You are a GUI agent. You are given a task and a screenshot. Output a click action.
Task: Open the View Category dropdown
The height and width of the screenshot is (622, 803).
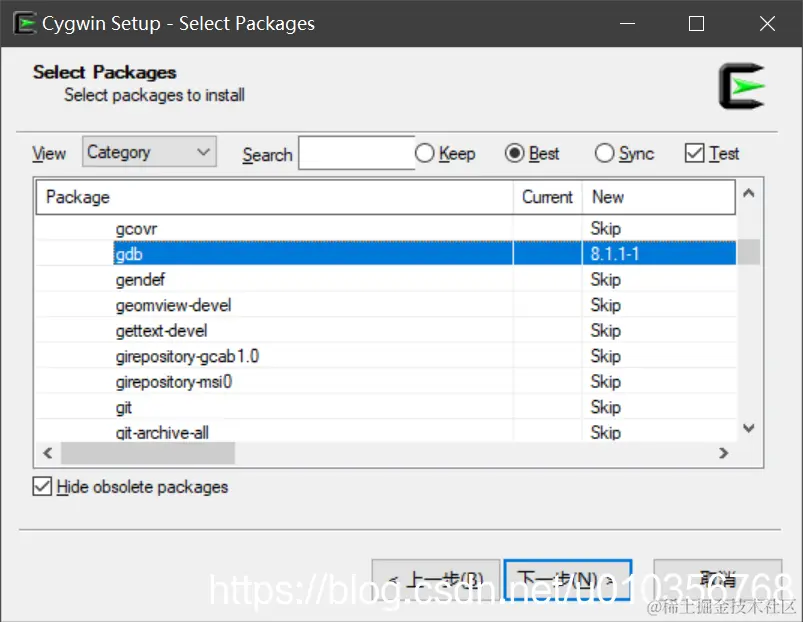coord(150,152)
